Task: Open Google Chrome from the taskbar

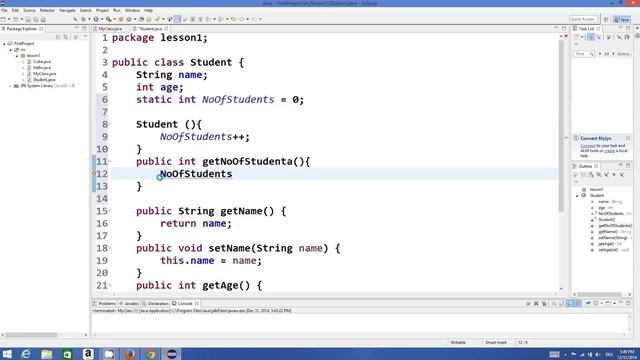Action: [151, 354]
